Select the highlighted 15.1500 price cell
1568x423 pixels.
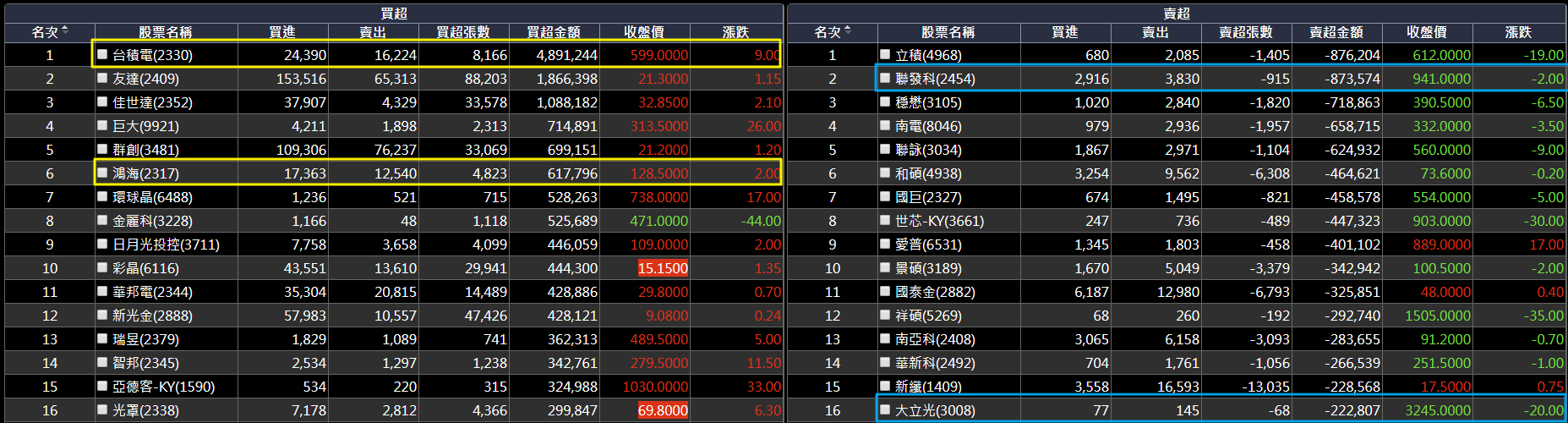click(x=663, y=268)
